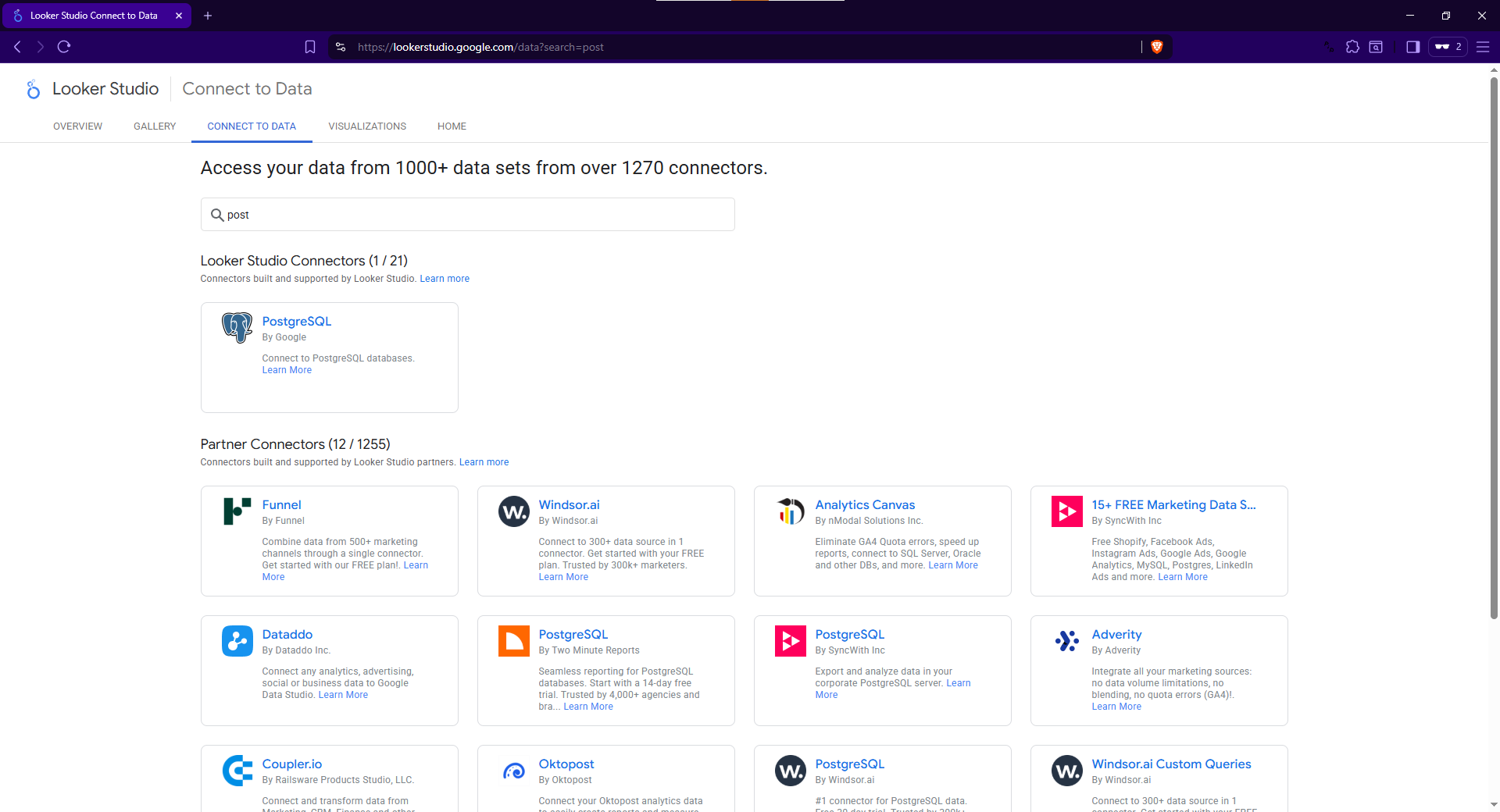Click the Dataddo connector logo
This screenshot has height=812, width=1500.
237,641
